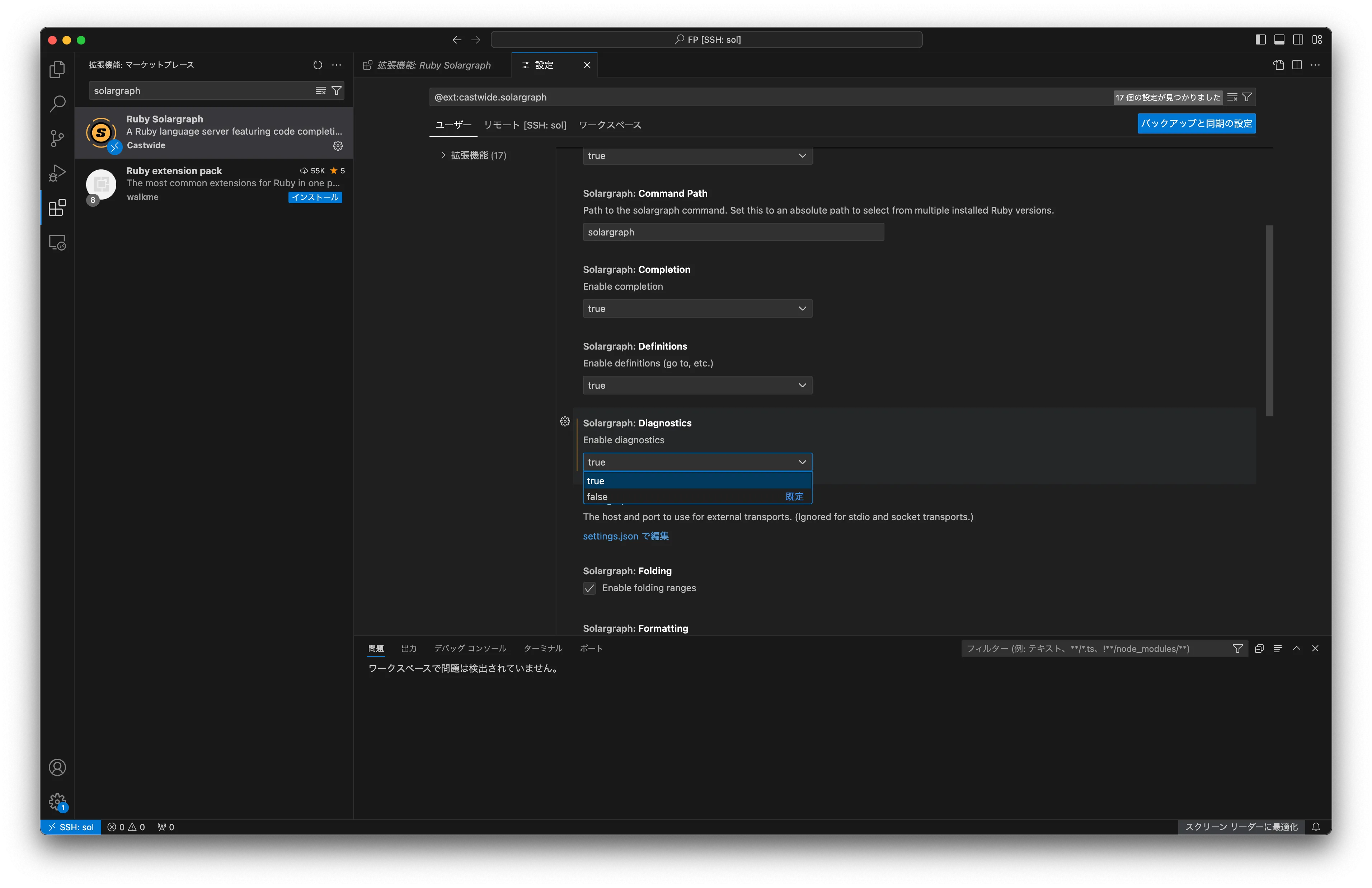Open the Explorer view in activity bar

57,70
